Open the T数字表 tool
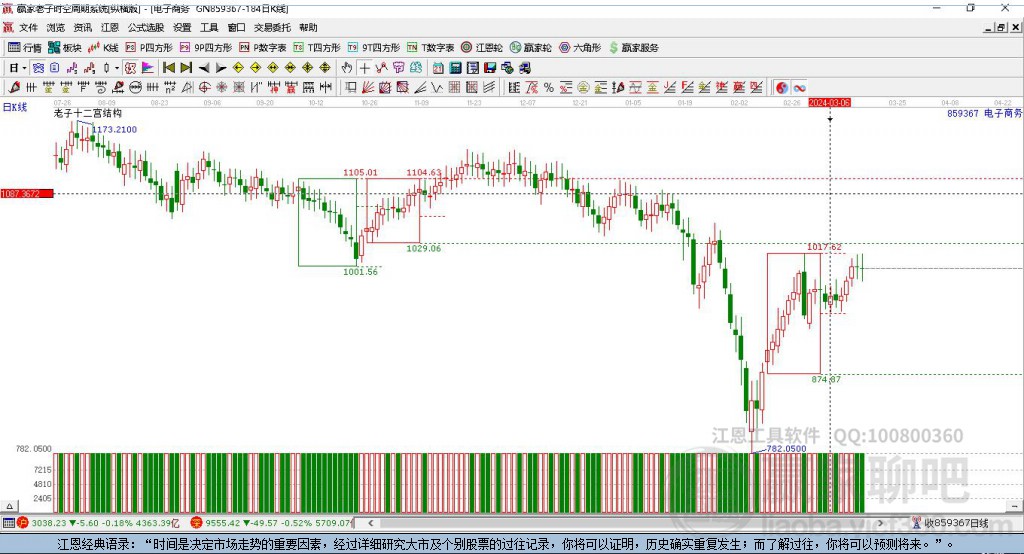1024x554 pixels. click(430, 48)
